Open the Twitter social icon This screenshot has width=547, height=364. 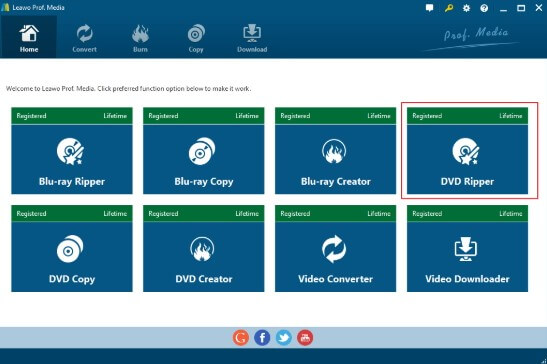(x=284, y=337)
